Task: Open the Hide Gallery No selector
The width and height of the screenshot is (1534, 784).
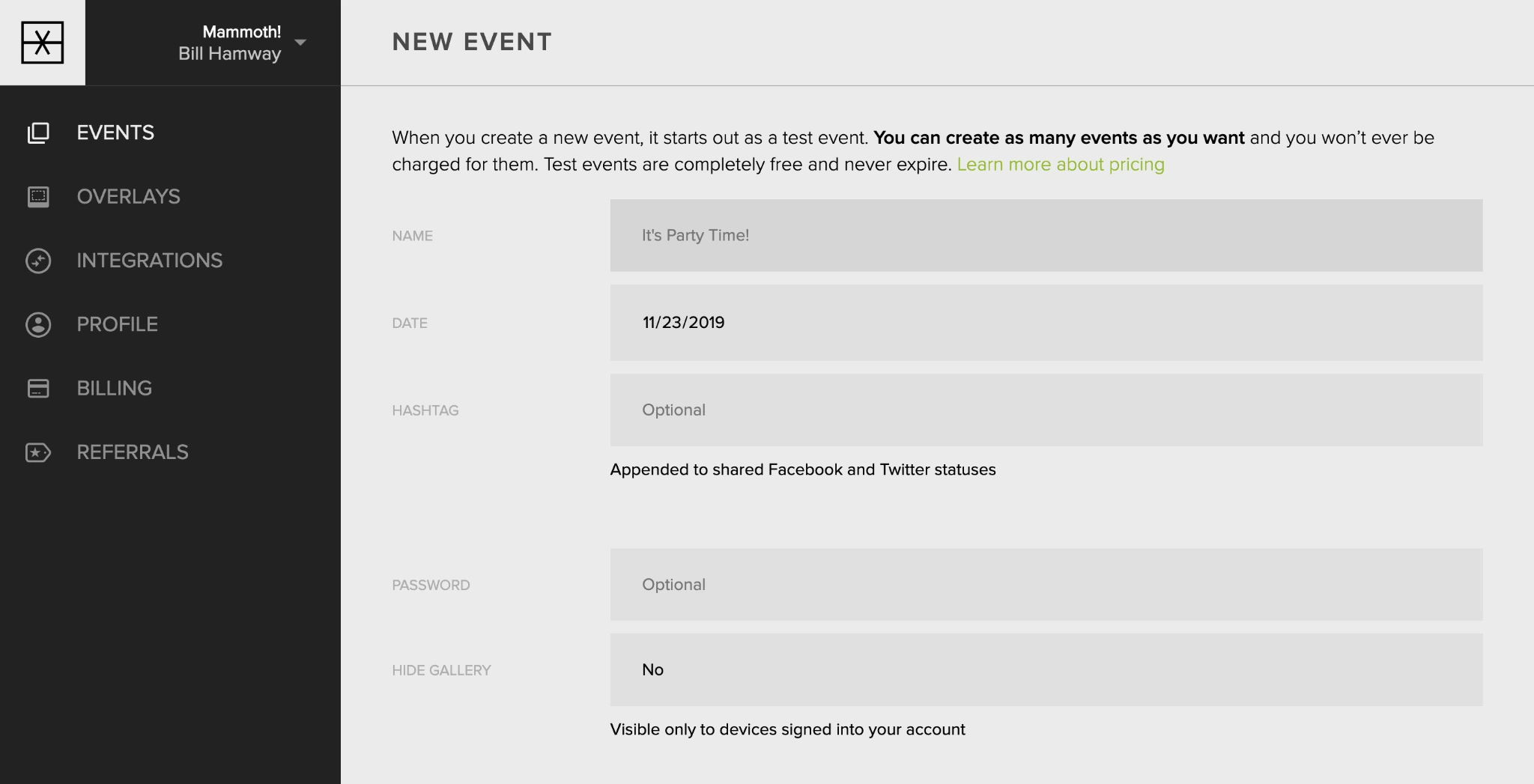Action: click(1046, 669)
